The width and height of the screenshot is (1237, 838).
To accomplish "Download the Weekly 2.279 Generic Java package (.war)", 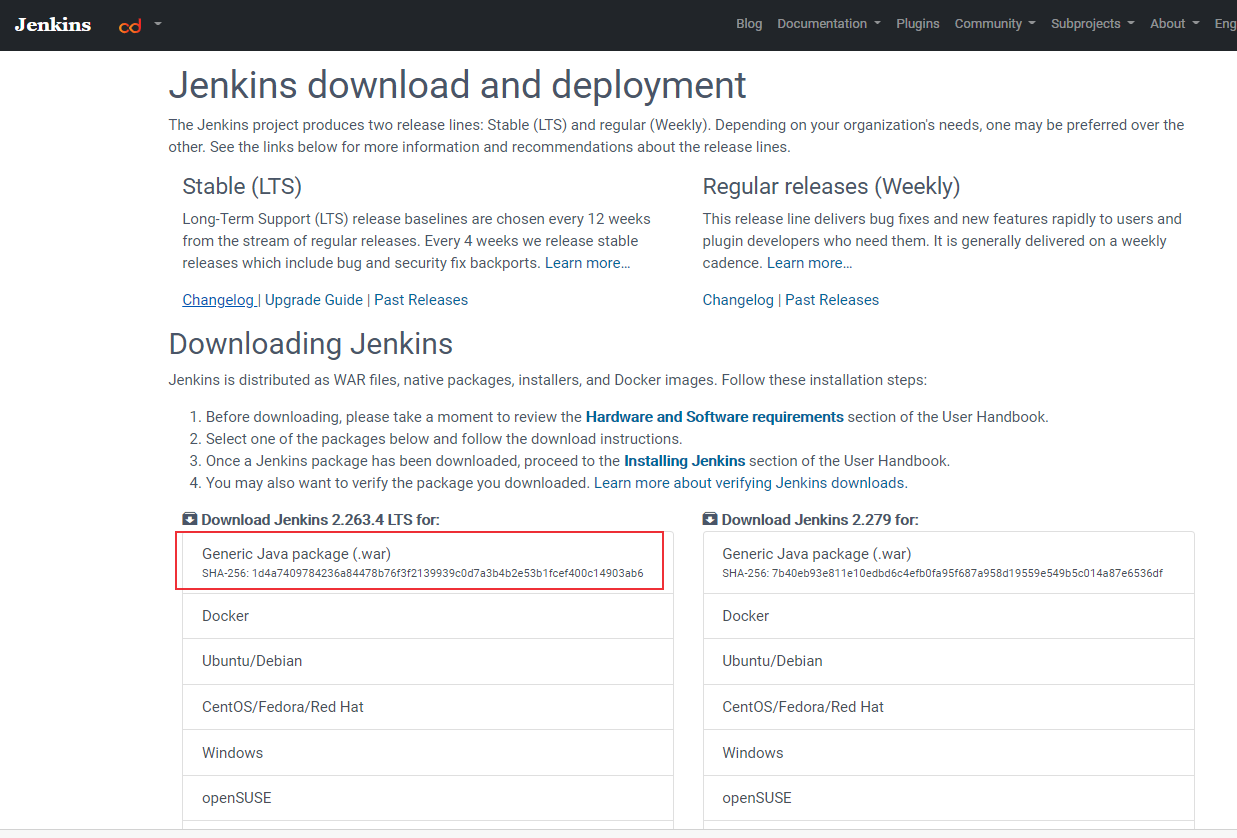I will coord(949,562).
